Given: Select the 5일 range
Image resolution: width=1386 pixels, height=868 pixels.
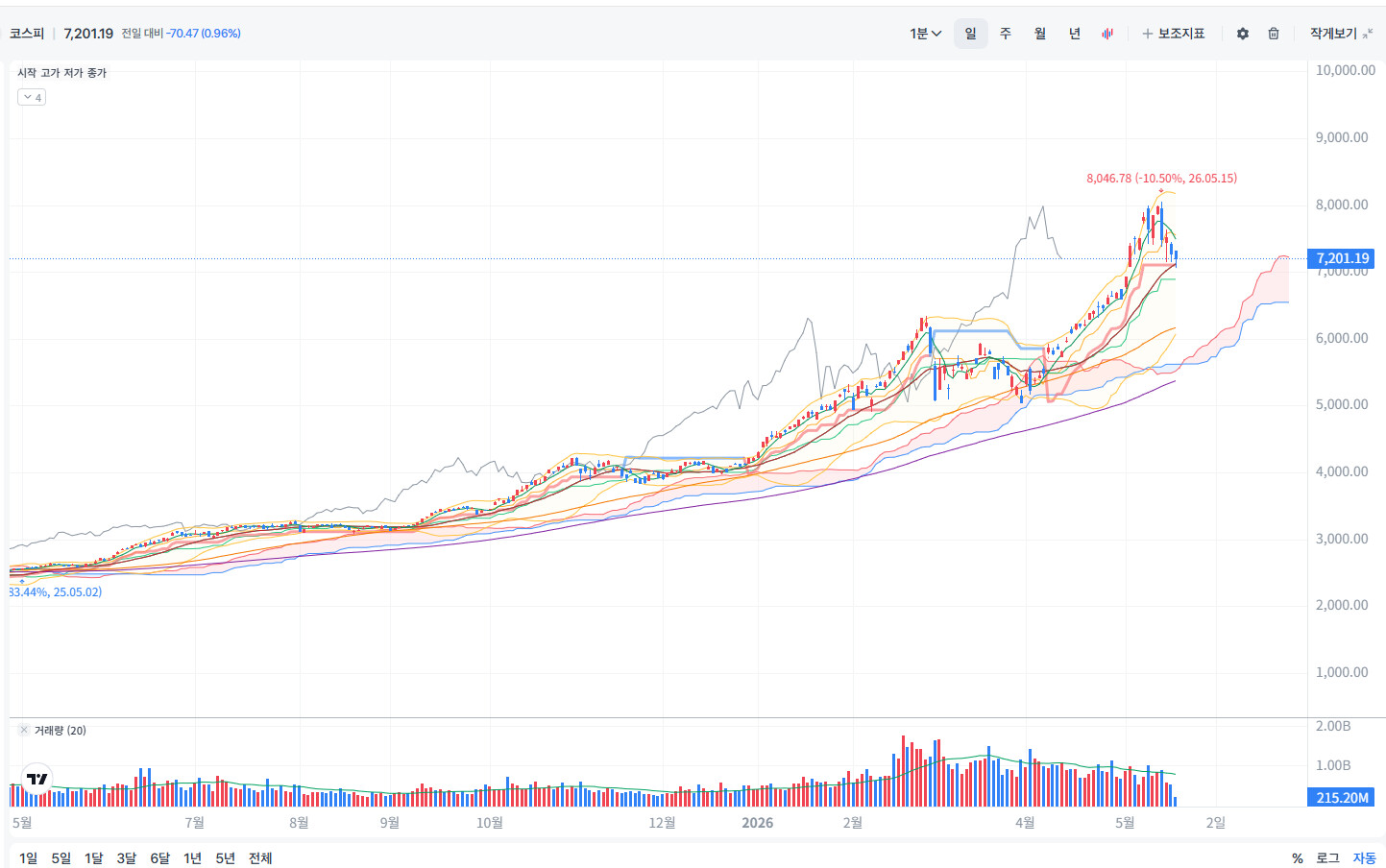Looking at the screenshot, I should click(61, 857).
